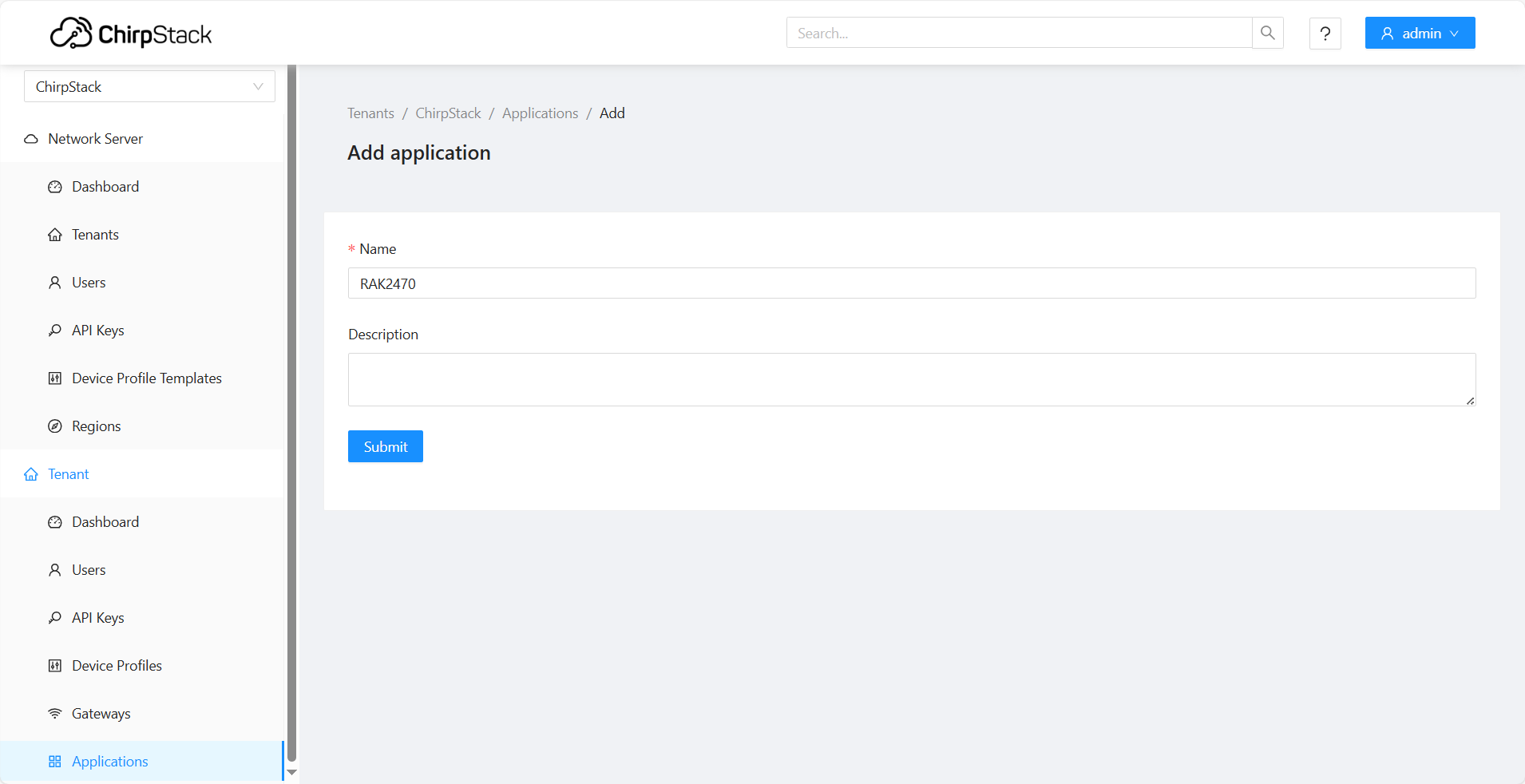Open the ChirpStack tenant selector dropdown

coord(149,86)
